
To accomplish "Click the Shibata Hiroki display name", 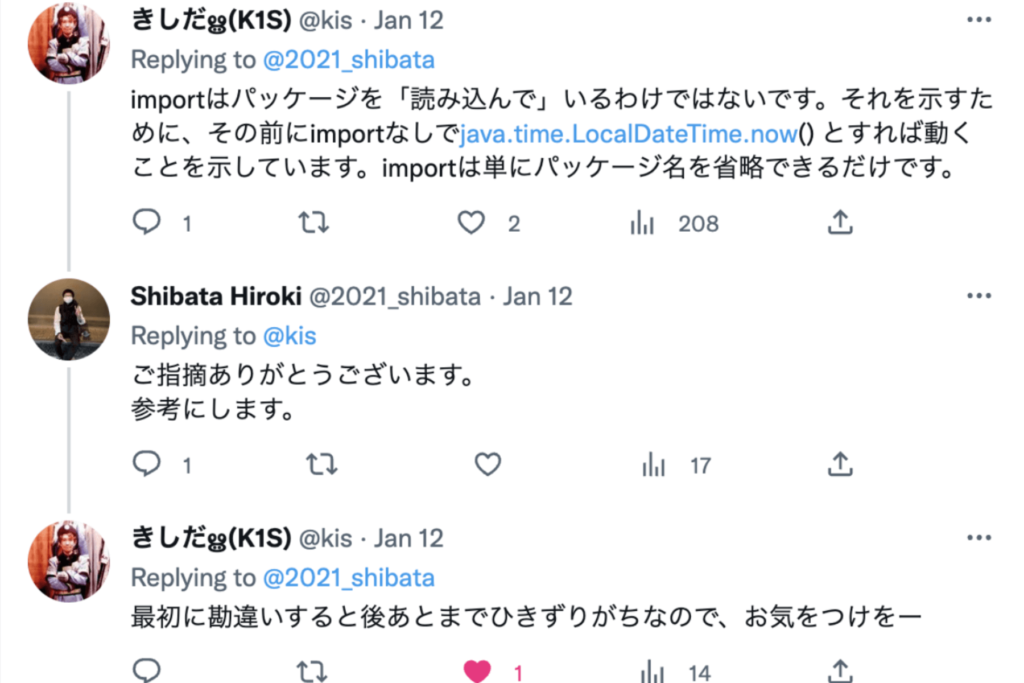I will 214,296.
